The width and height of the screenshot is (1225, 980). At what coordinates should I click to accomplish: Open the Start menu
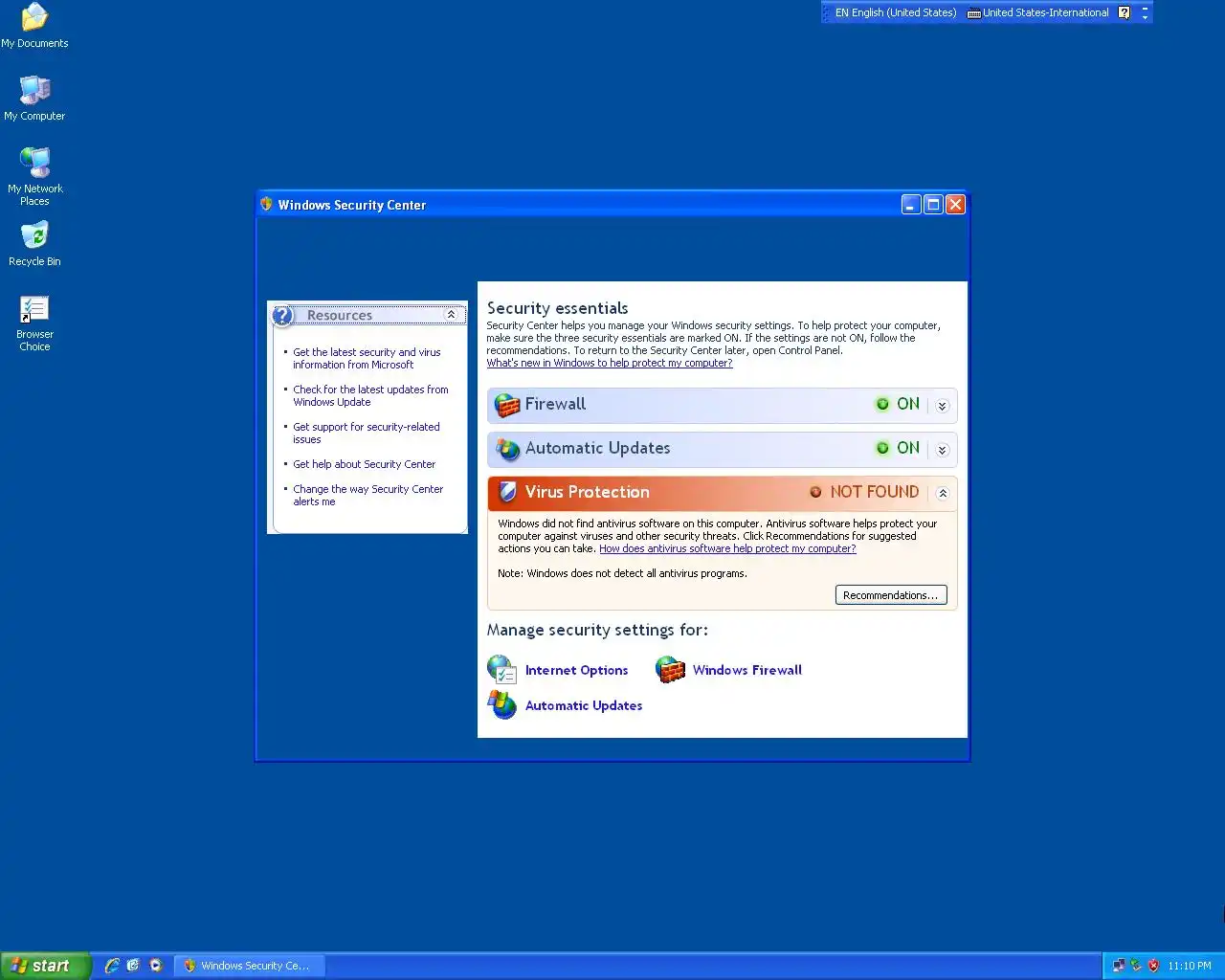(45, 966)
